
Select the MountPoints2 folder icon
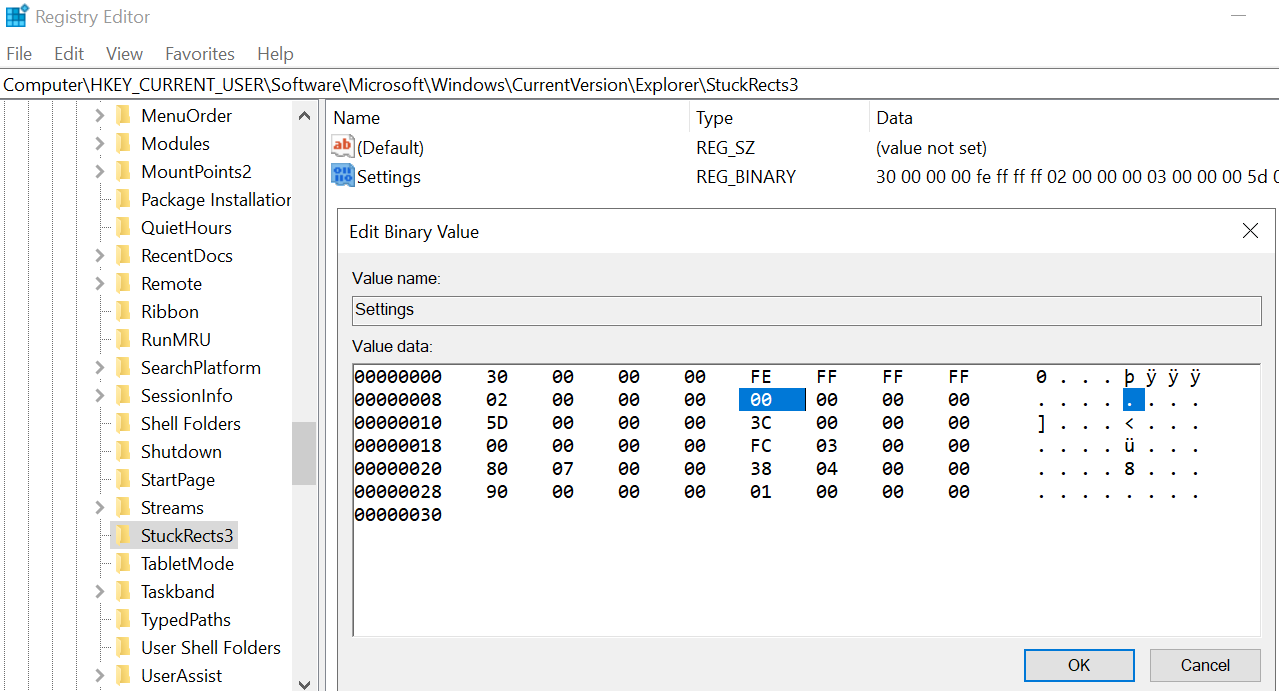124,172
